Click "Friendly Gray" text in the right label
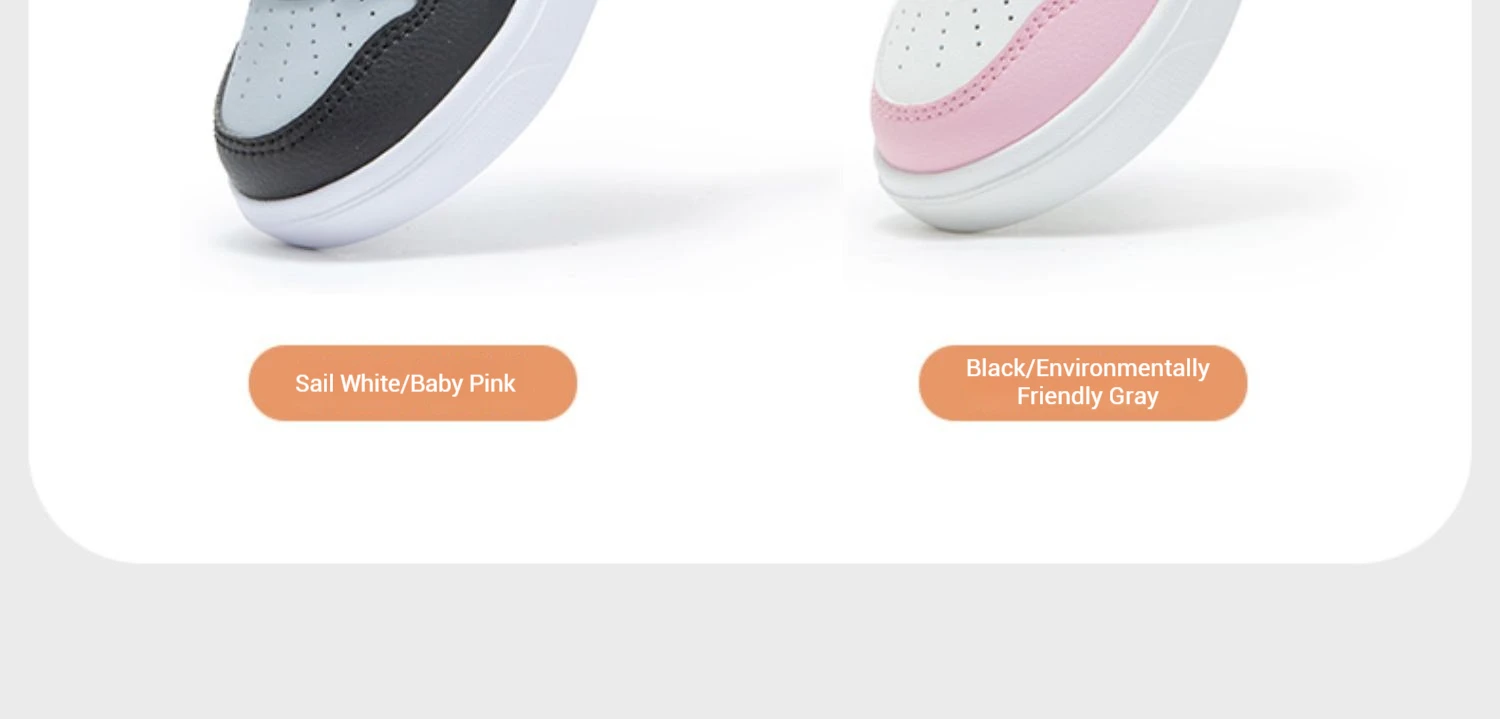Viewport: 1500px width, 719px height. [x=1087, y=396]
